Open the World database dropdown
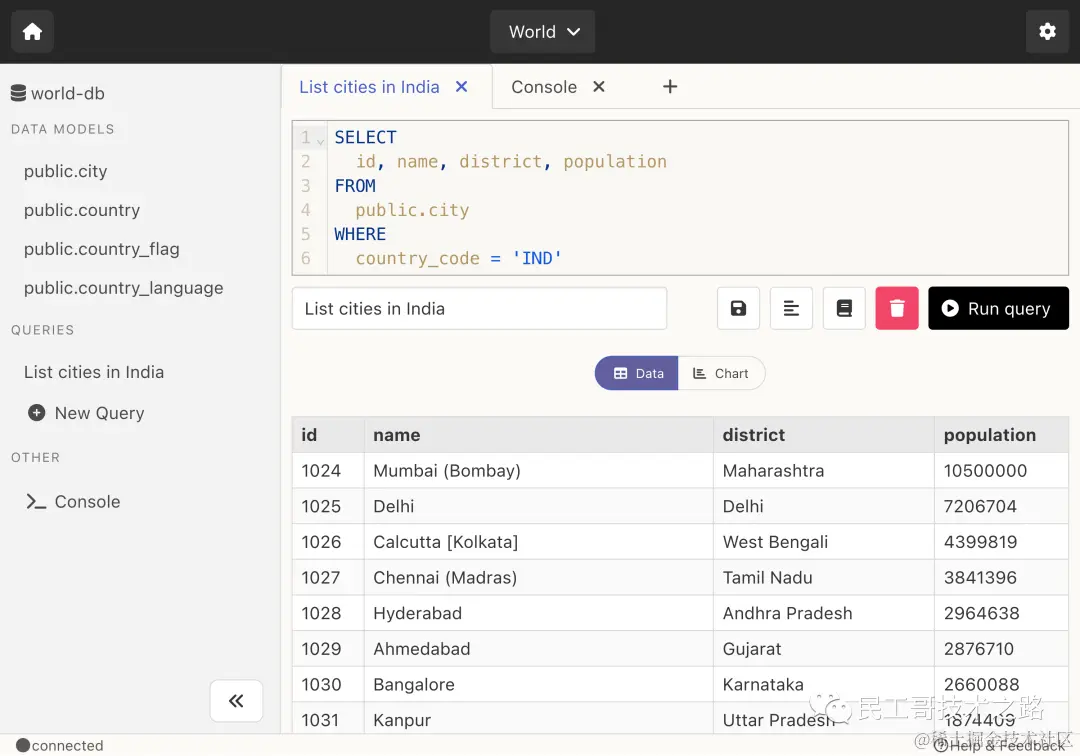Screen dimensions: 1080x756 click(x=543, y=32)
